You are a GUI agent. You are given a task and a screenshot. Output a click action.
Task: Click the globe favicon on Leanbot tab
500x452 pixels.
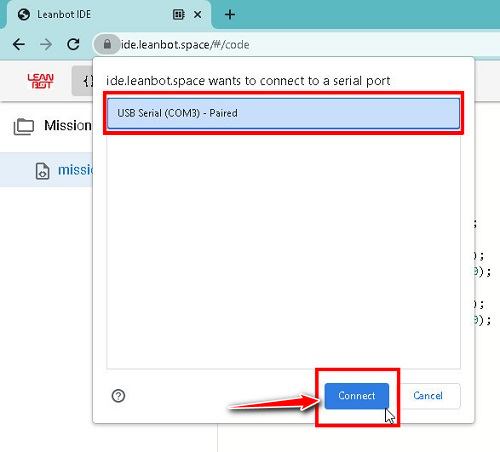tap(24, 14)
